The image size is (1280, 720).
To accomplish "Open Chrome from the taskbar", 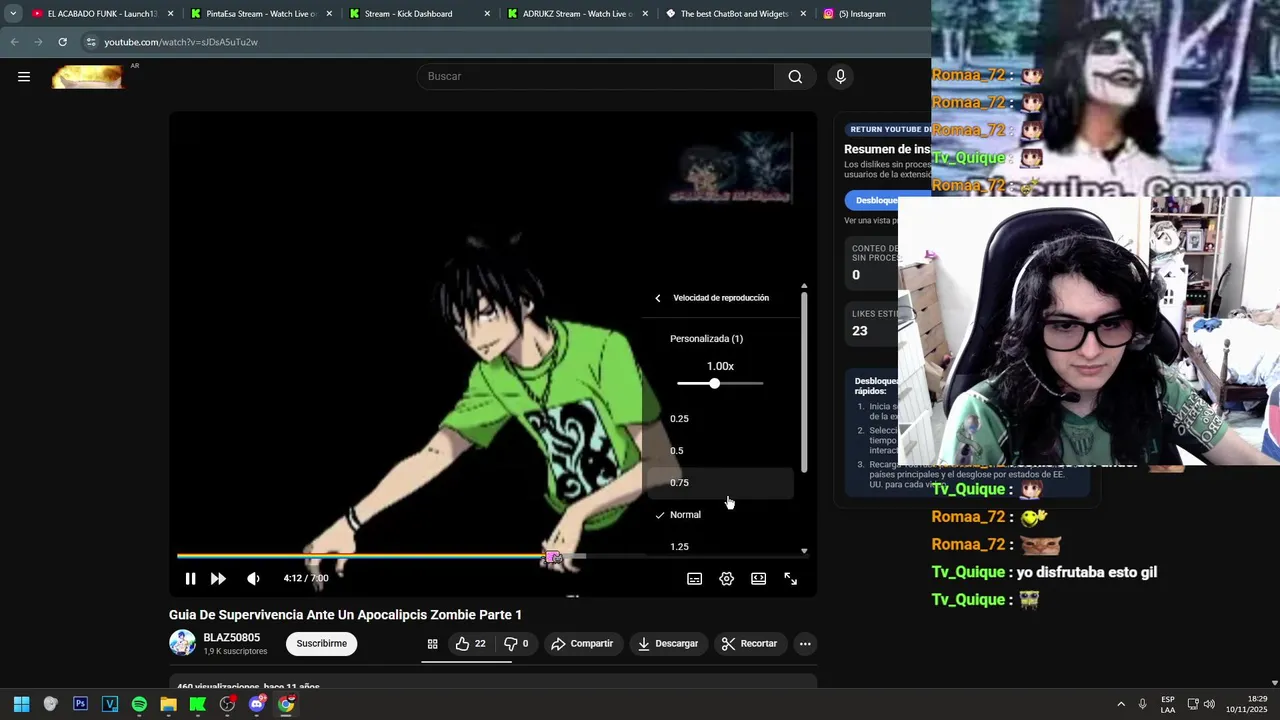I will pos(286,704).
